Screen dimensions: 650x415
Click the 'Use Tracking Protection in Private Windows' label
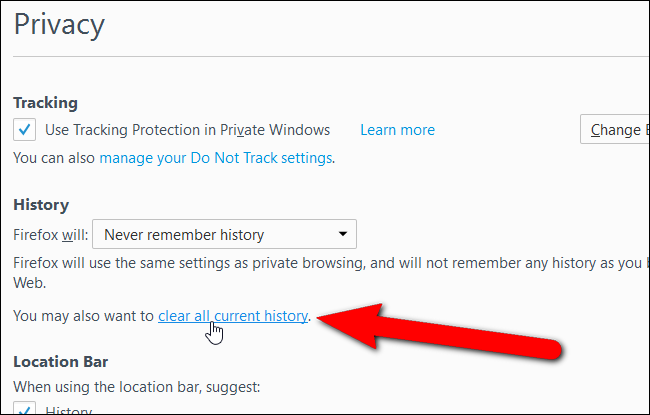[x=187, y=130]
